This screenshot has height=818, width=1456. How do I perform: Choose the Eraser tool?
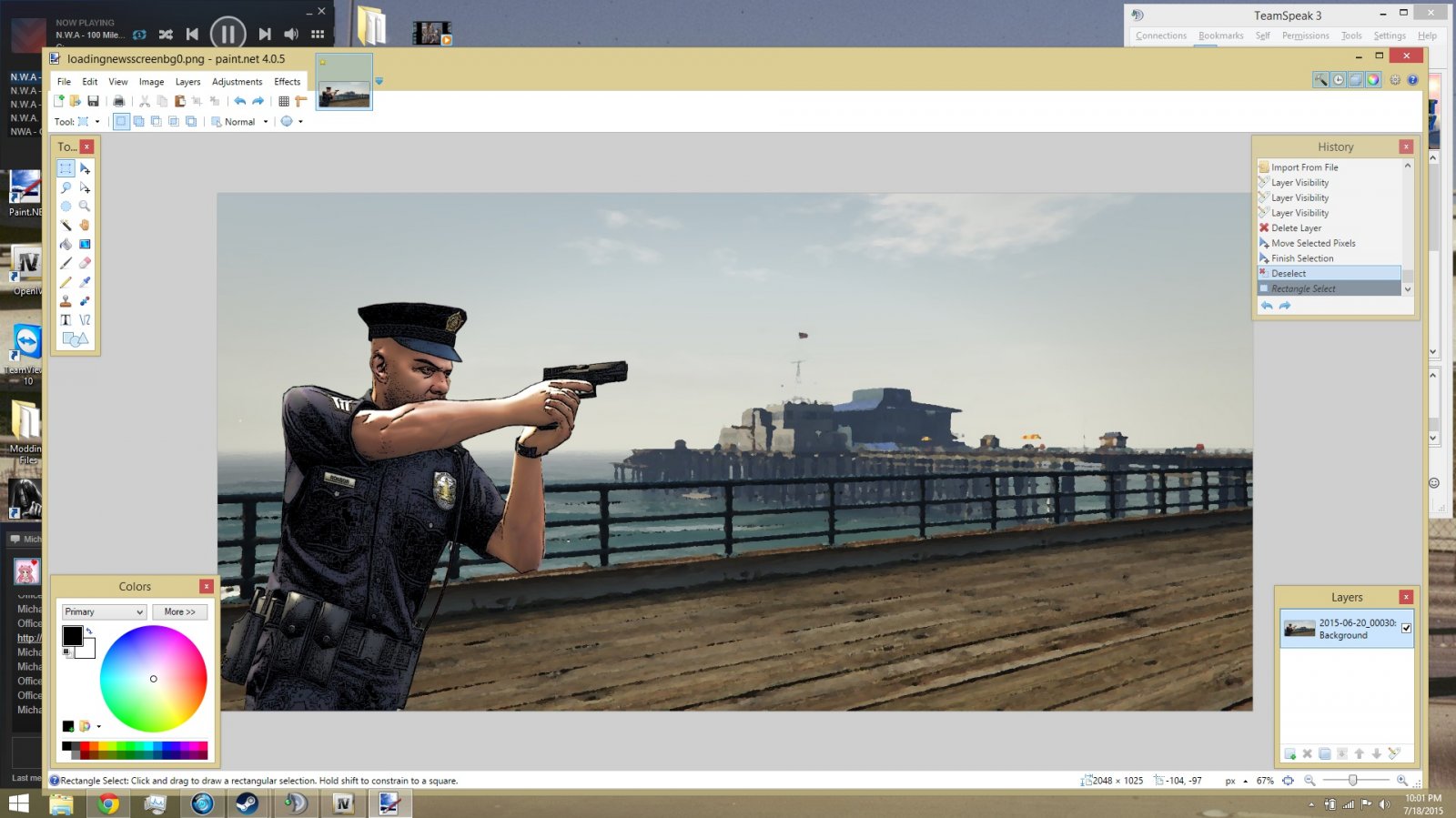coord(85,263)
